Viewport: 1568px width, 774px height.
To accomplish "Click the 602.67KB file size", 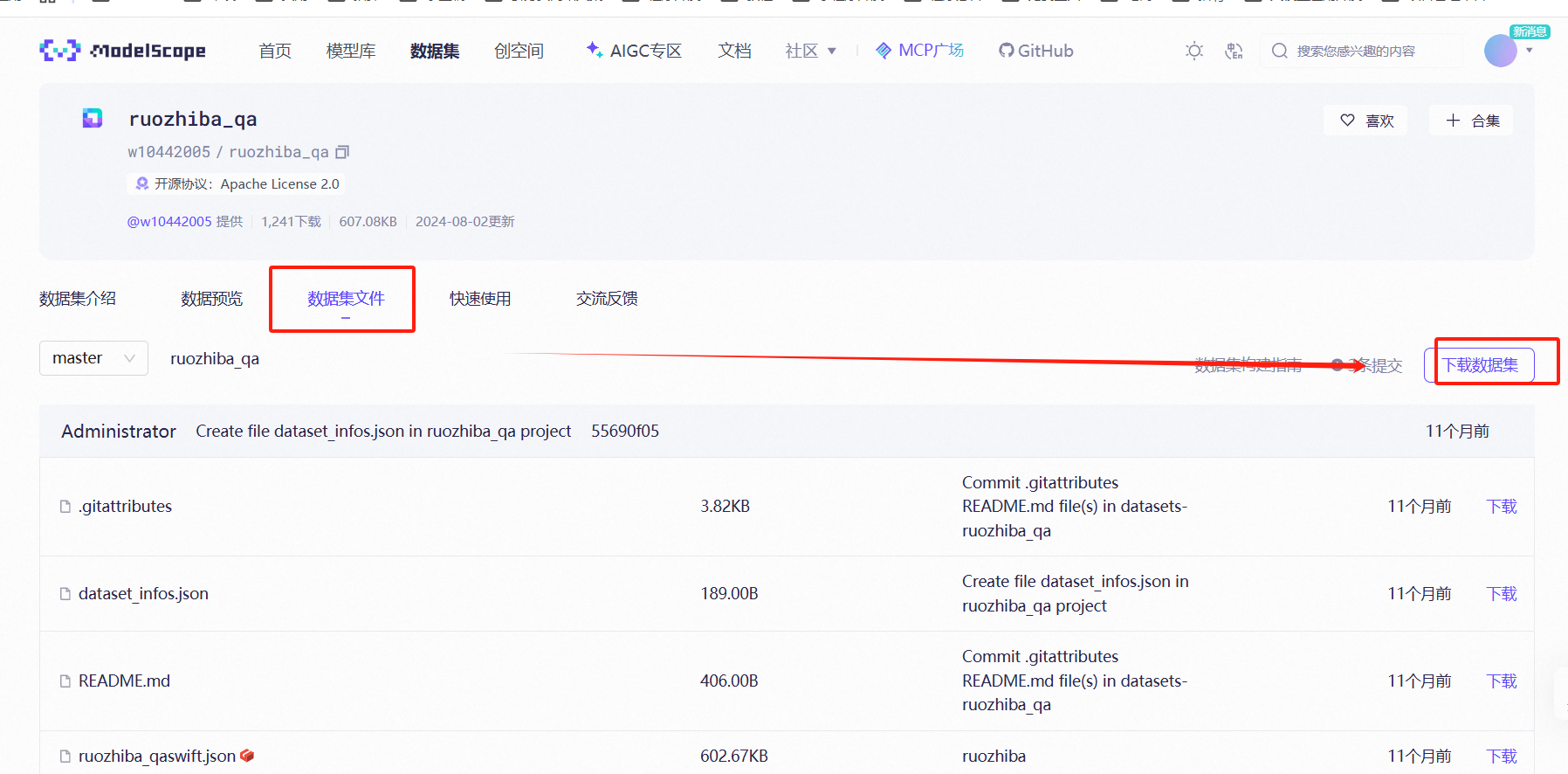I will (x=734, y=757).
